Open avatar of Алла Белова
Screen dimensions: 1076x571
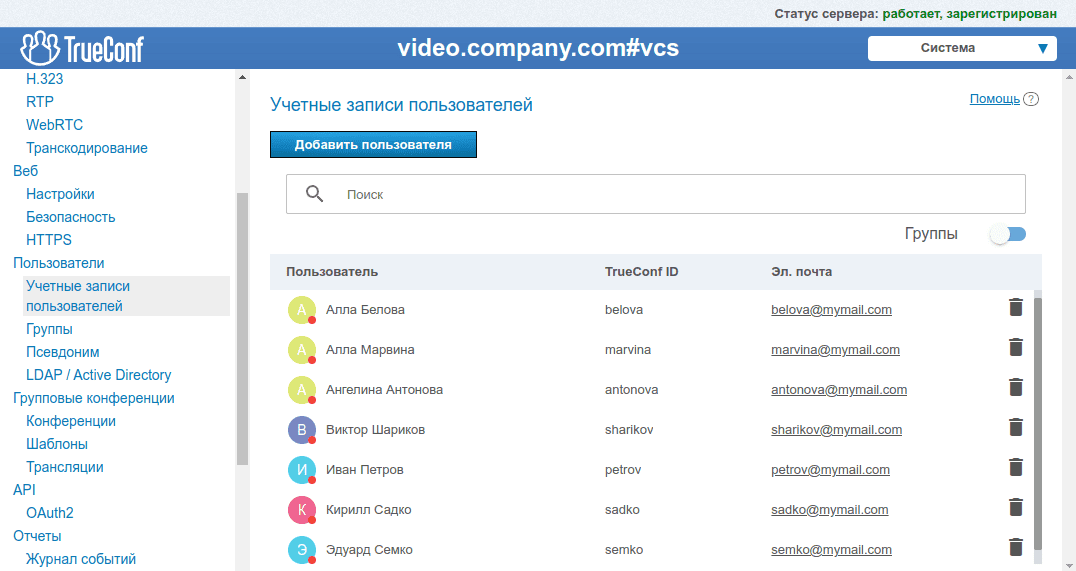301,310
